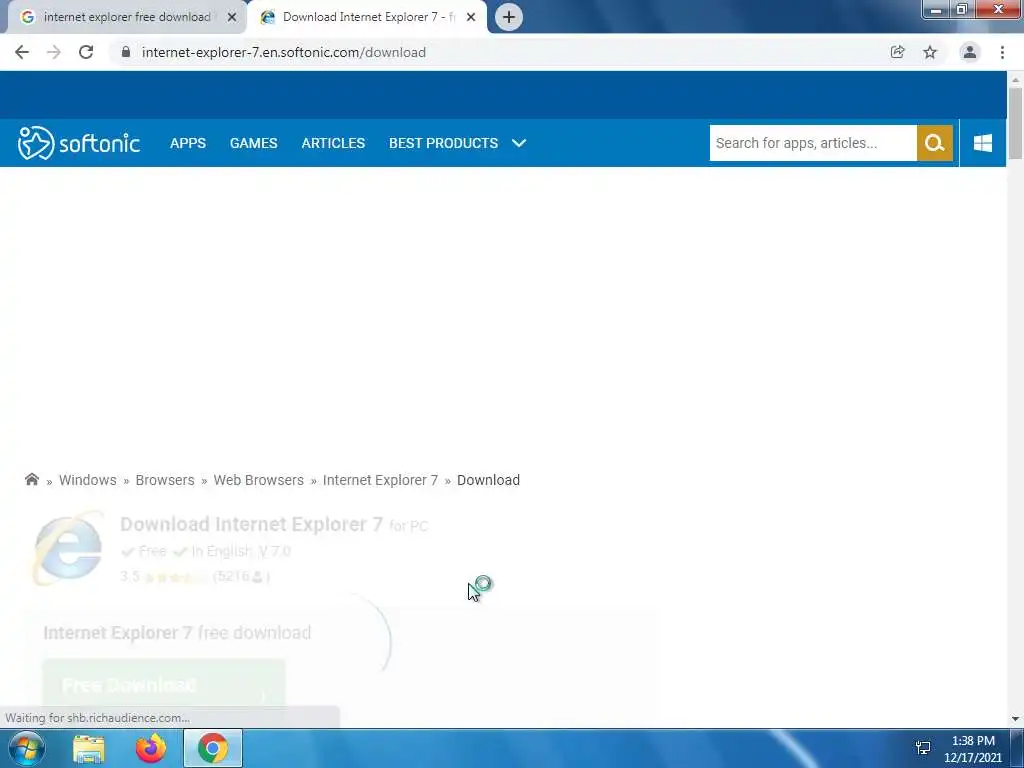
Task: Close the 'Download Internet Explorer 7' tab
Action: pyautogui.click(x=471, y=17)
